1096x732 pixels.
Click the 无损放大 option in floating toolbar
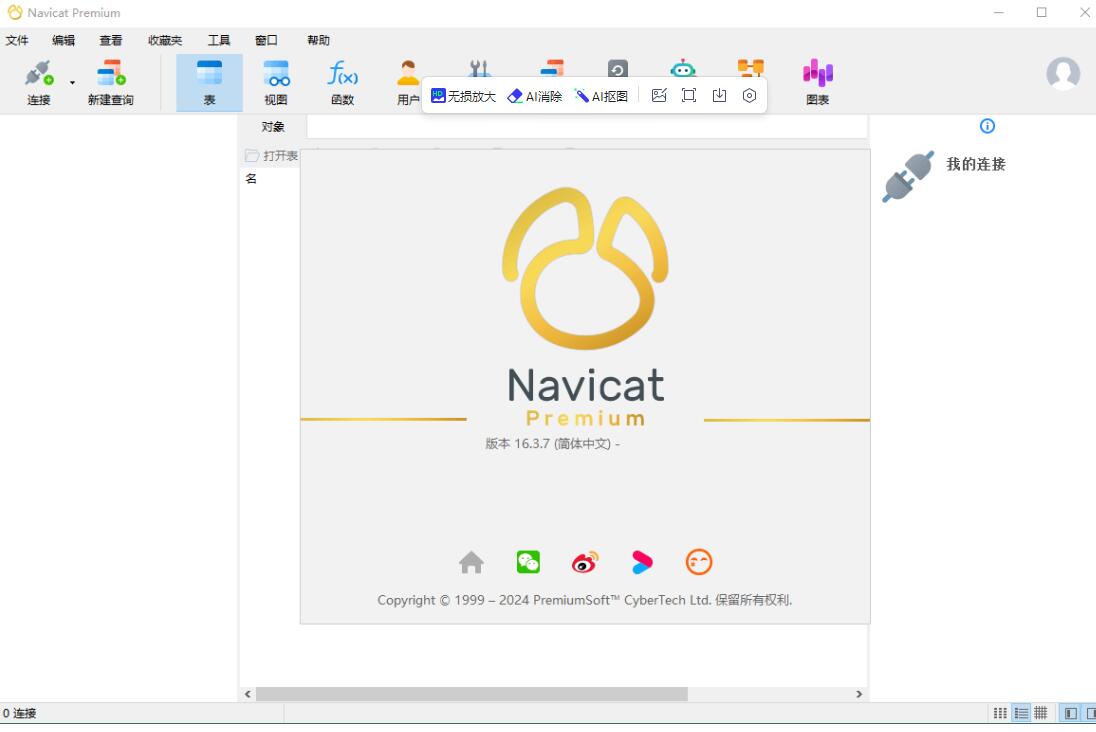(x=465, y=95)
